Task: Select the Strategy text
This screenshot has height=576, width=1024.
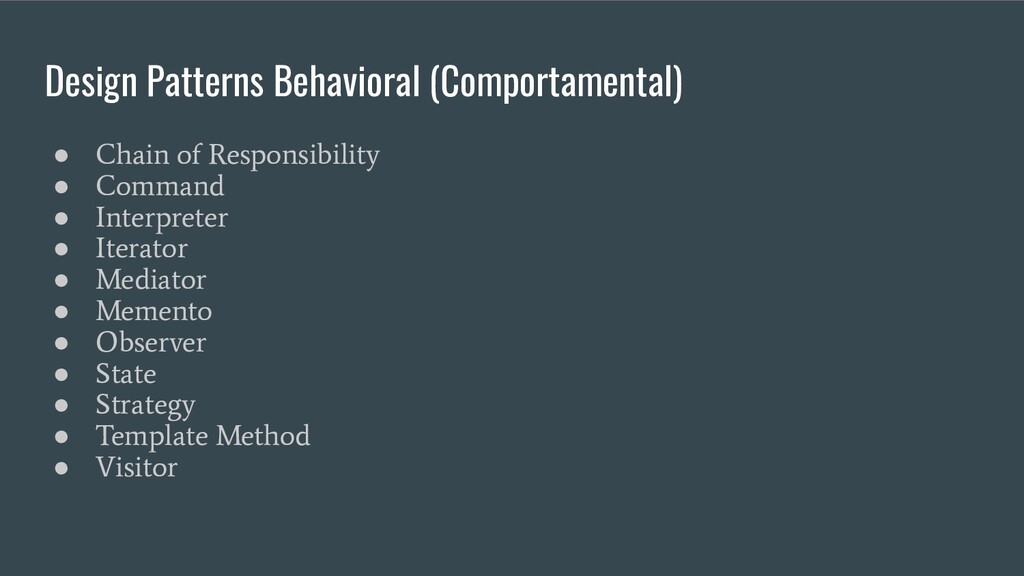Action: [146, 406]
